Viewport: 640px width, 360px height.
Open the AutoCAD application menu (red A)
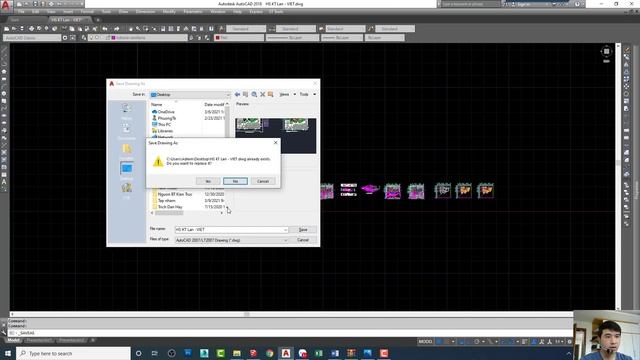pyautogui.click(x=5, y=6)
